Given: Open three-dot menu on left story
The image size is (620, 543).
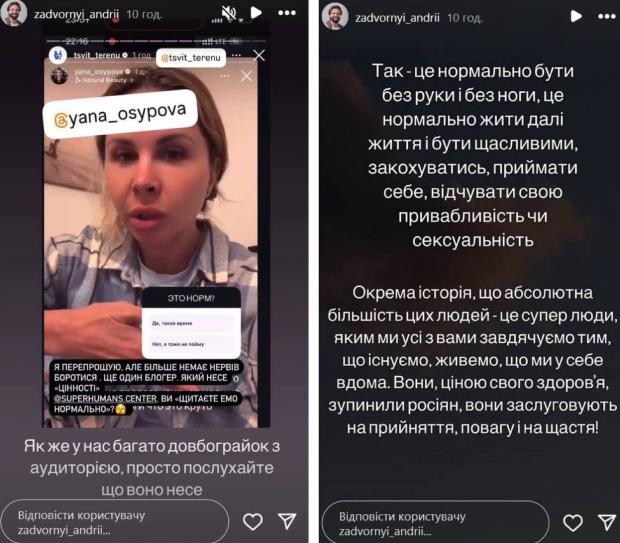Looking at the screenshot, I should (x=287, y=13).
